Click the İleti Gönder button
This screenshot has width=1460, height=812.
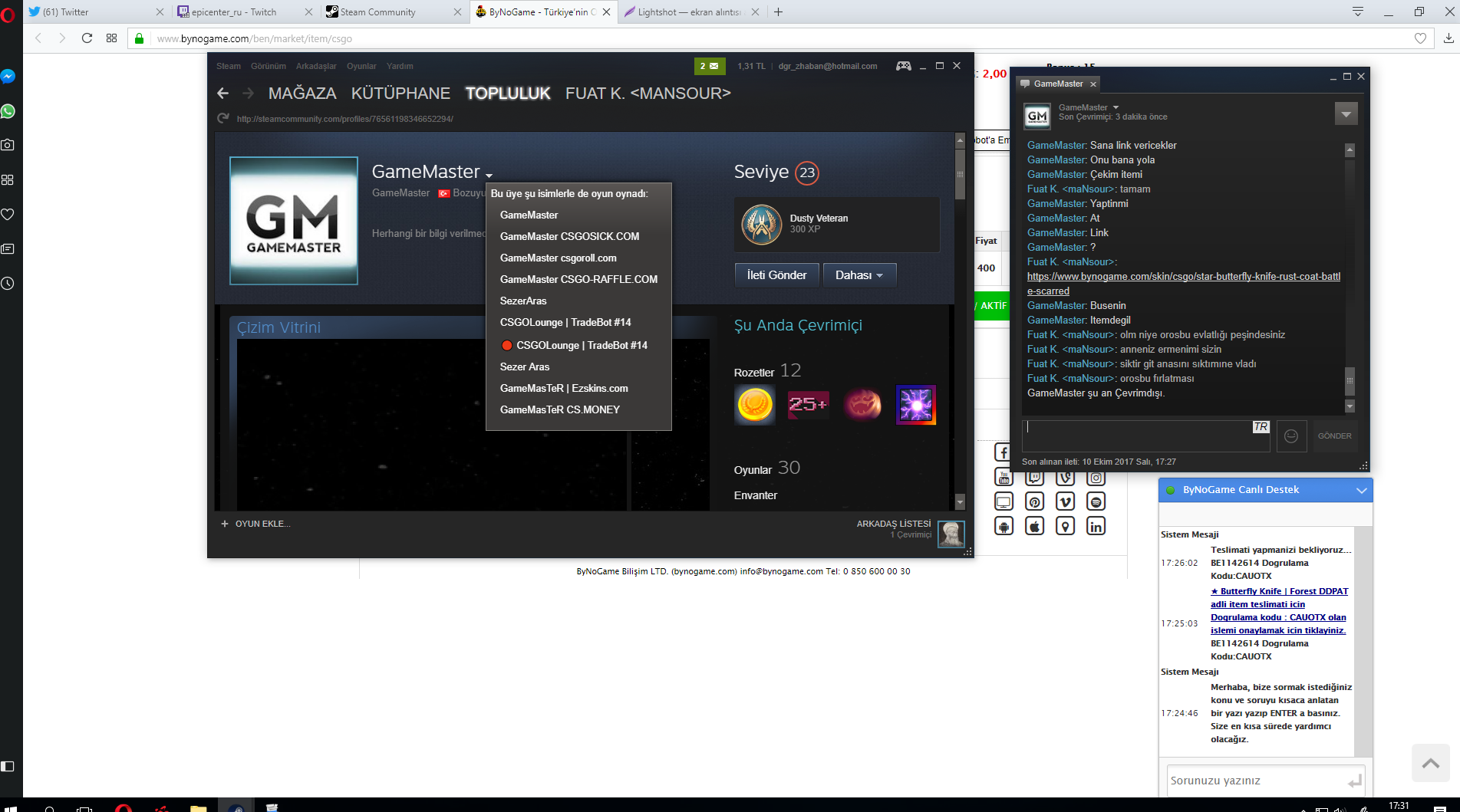pyautogui.click(x=777, y=275)
